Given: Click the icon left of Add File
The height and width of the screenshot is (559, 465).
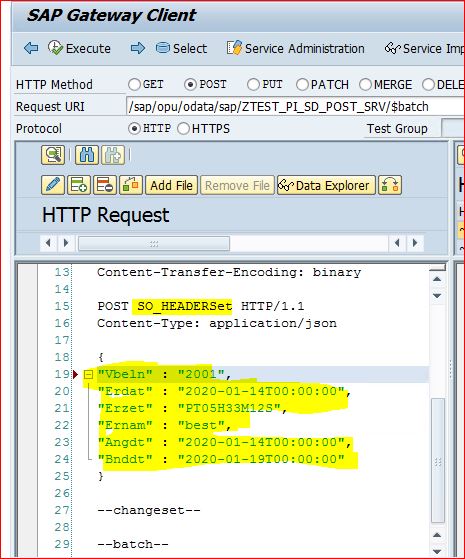Looking at the screenshot, I should [x=131, y=185].
